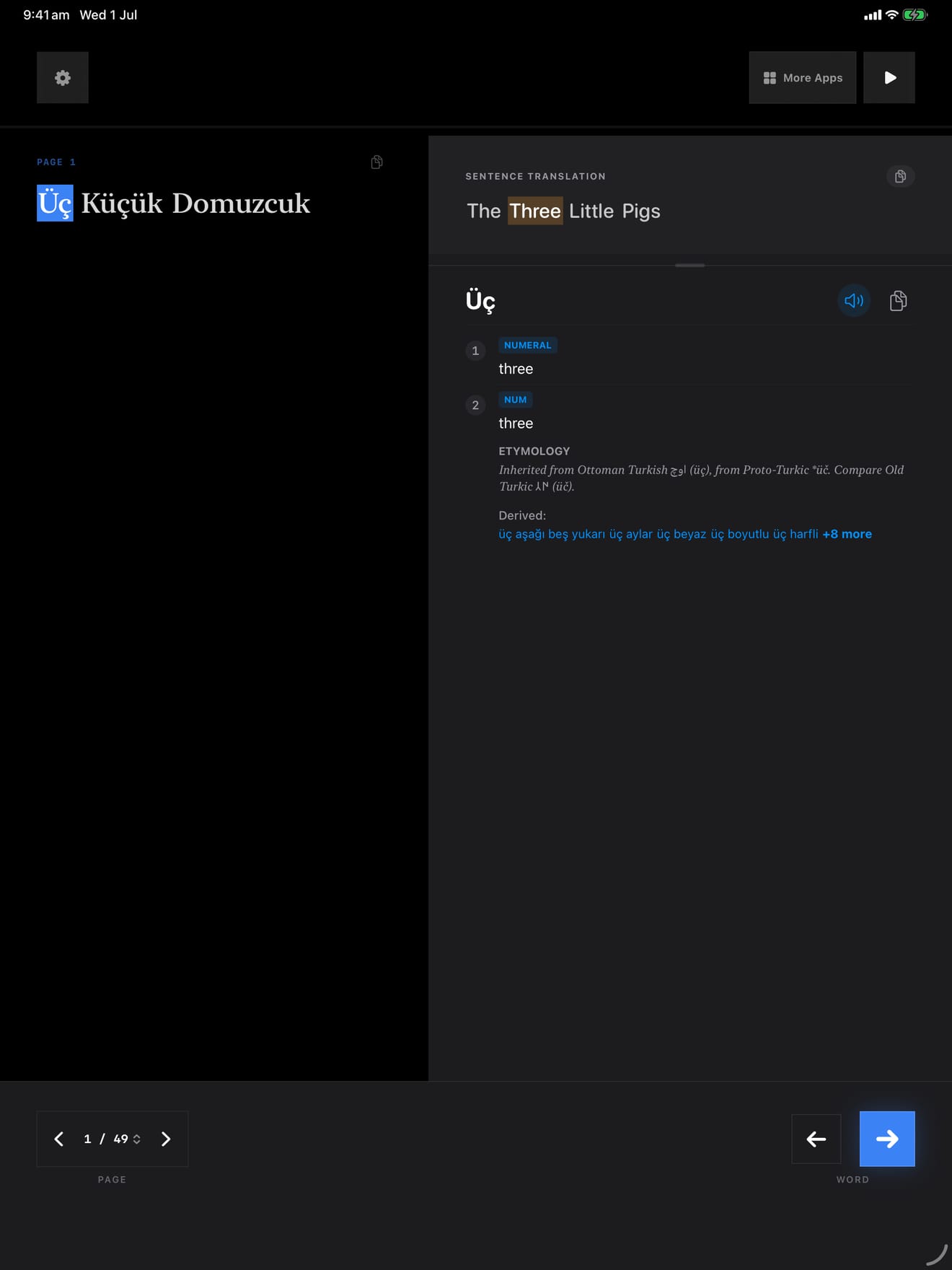Tap the Wi-Fi status icon
952x1270 pixels.
click(892, 14)
